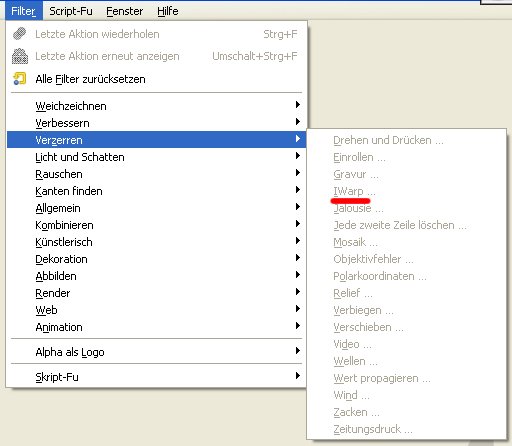Viewport: 512px width, 446px height.
Task: Open the Fenster menu
Action: pyautogui.click(x=124, y=11)
